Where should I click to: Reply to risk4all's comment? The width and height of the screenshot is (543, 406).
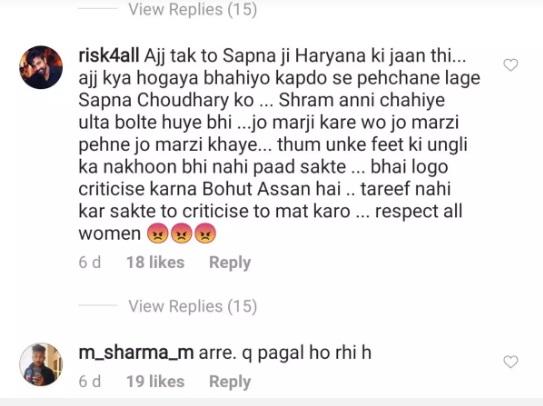click(230, 263)
